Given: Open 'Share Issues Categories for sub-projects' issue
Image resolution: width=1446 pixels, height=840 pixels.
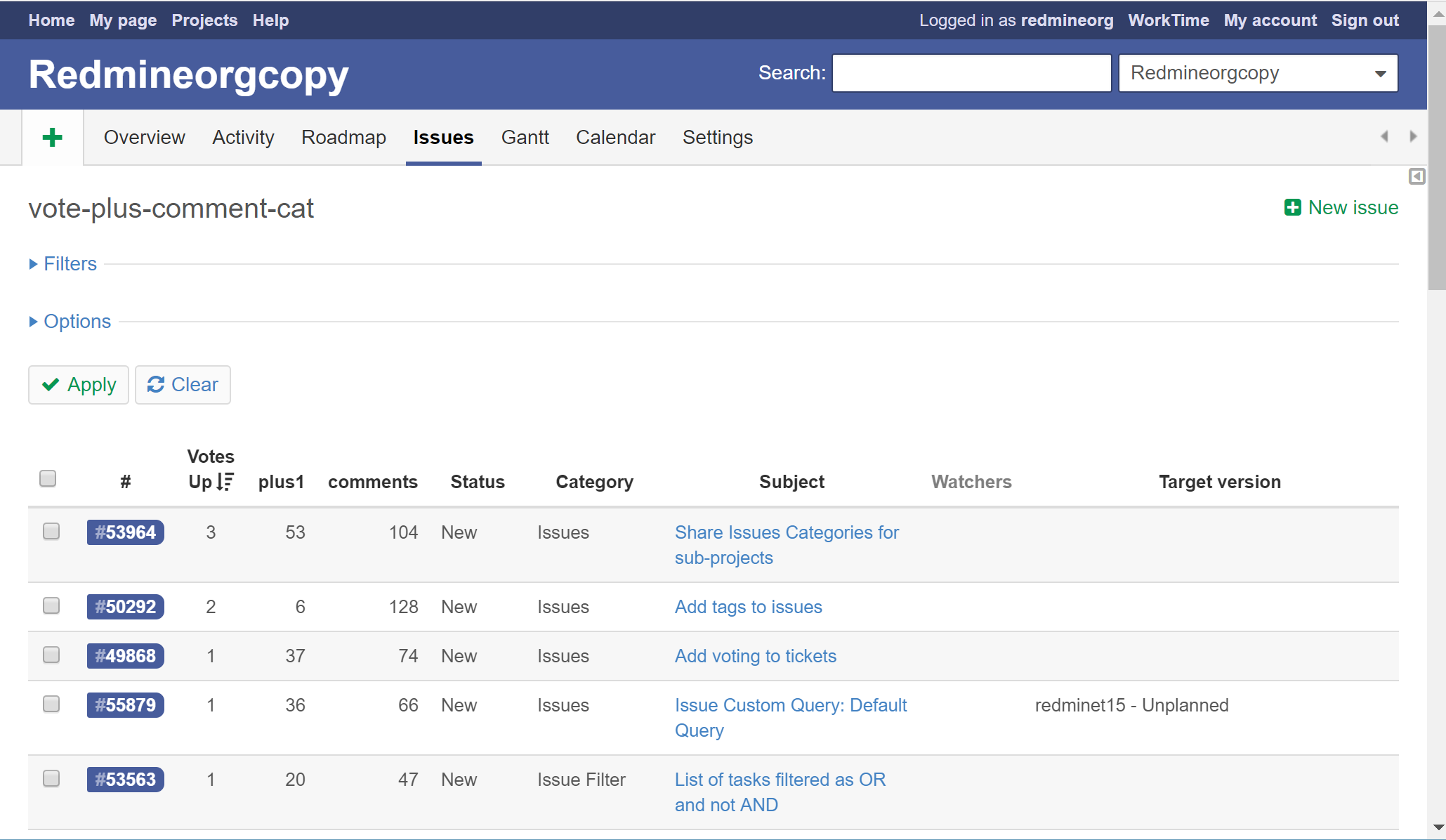Looking at the screenshot, I should (787, 545).
